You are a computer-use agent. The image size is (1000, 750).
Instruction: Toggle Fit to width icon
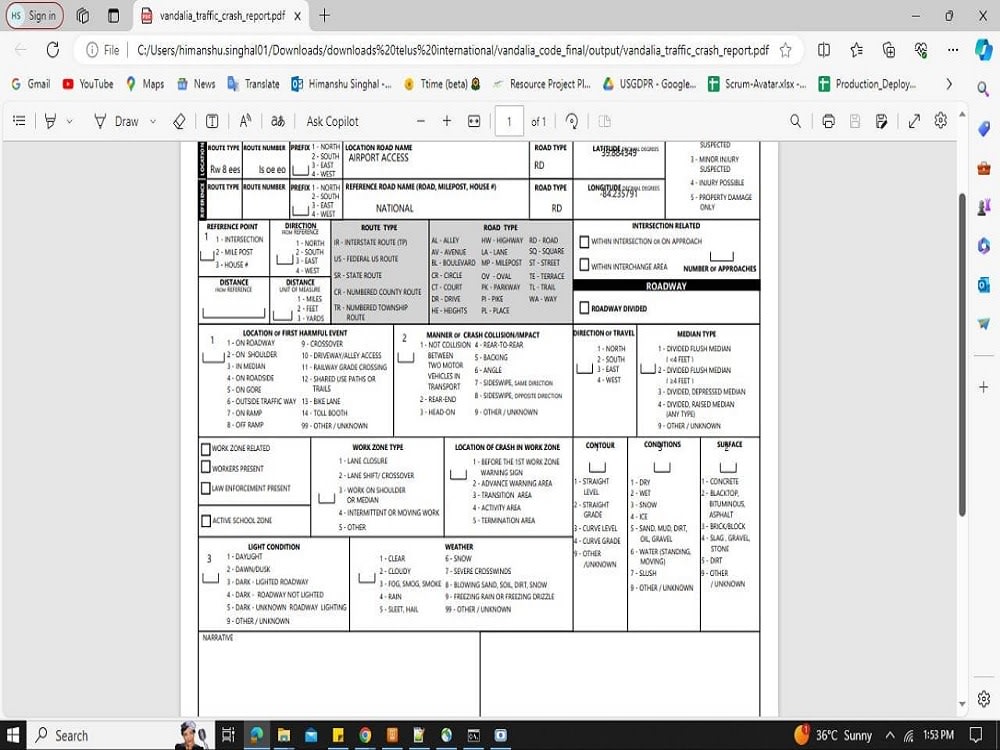pyautogui.click(x=474, y=121)
